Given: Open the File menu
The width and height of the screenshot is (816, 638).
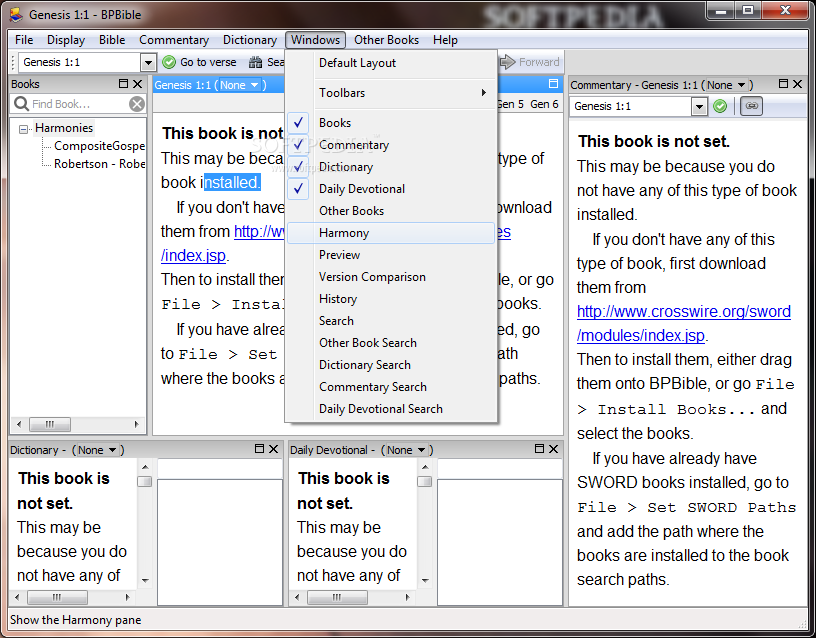Looking at the screenshot, I should click(24, 40).
